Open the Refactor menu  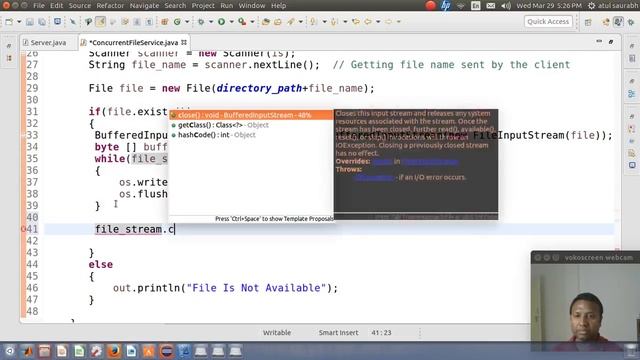click(x=110, y=6)
